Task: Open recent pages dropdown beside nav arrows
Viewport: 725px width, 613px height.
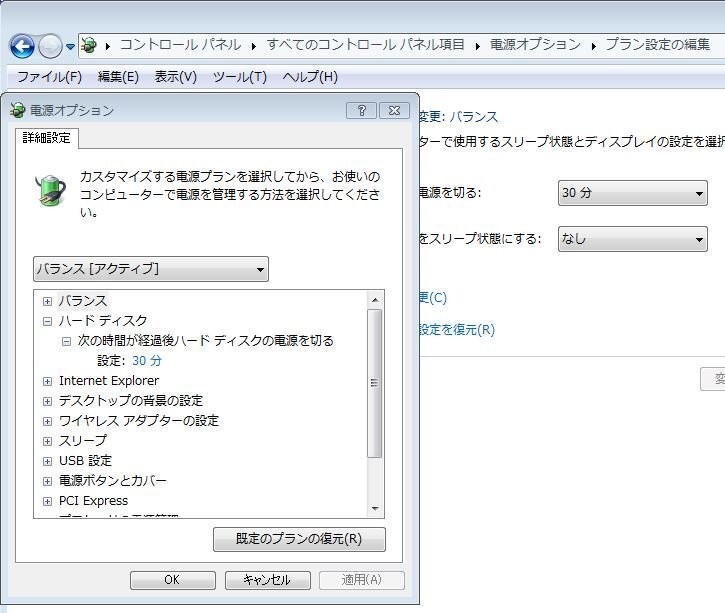Action: tap(70, 46)
